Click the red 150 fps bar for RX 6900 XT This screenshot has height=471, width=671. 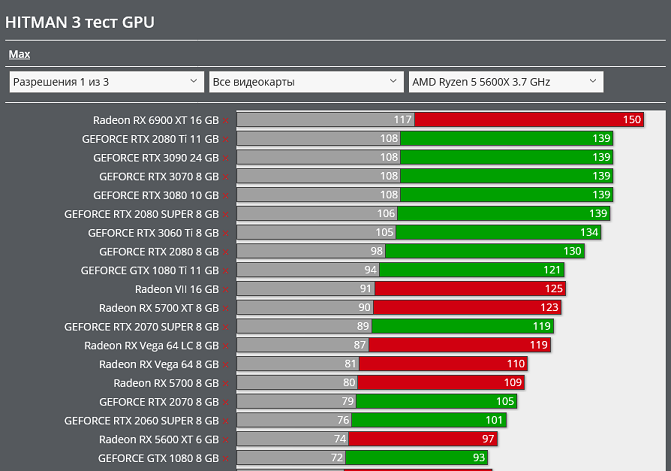[x=529, y=119]
